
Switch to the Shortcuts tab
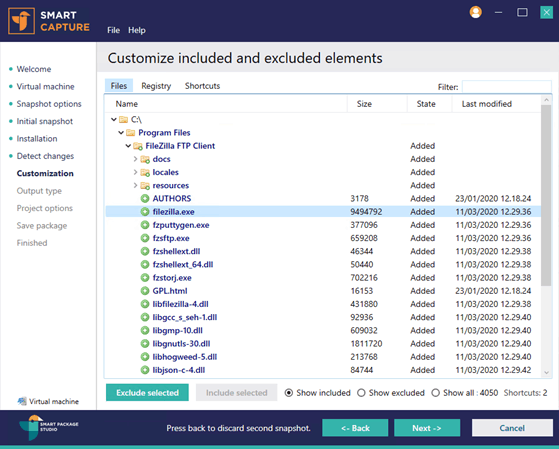(202, 86)
